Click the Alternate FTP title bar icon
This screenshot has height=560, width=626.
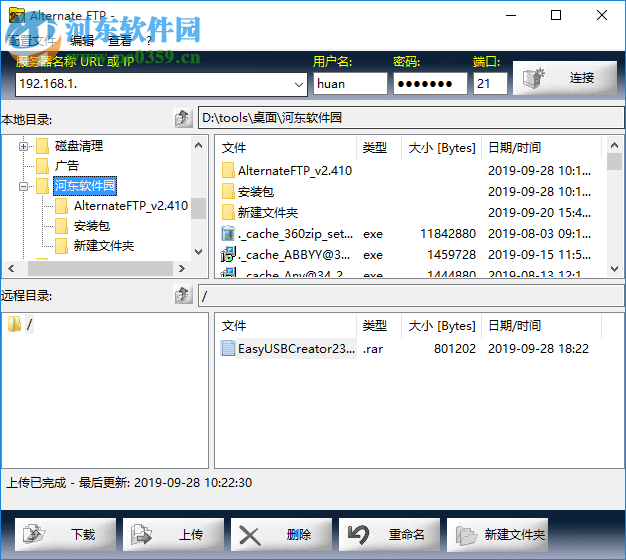17,16
